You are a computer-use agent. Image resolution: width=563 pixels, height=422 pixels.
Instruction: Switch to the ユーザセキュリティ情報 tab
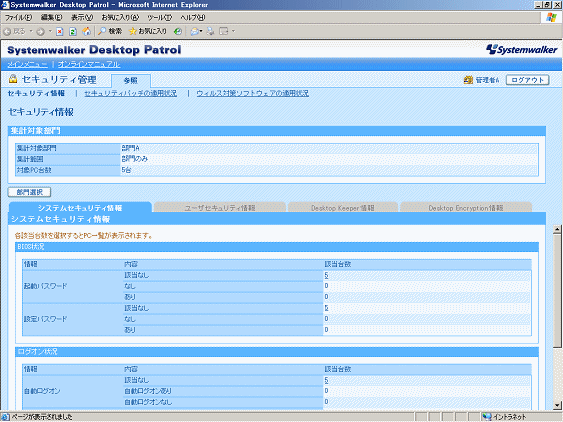[220, 208]
